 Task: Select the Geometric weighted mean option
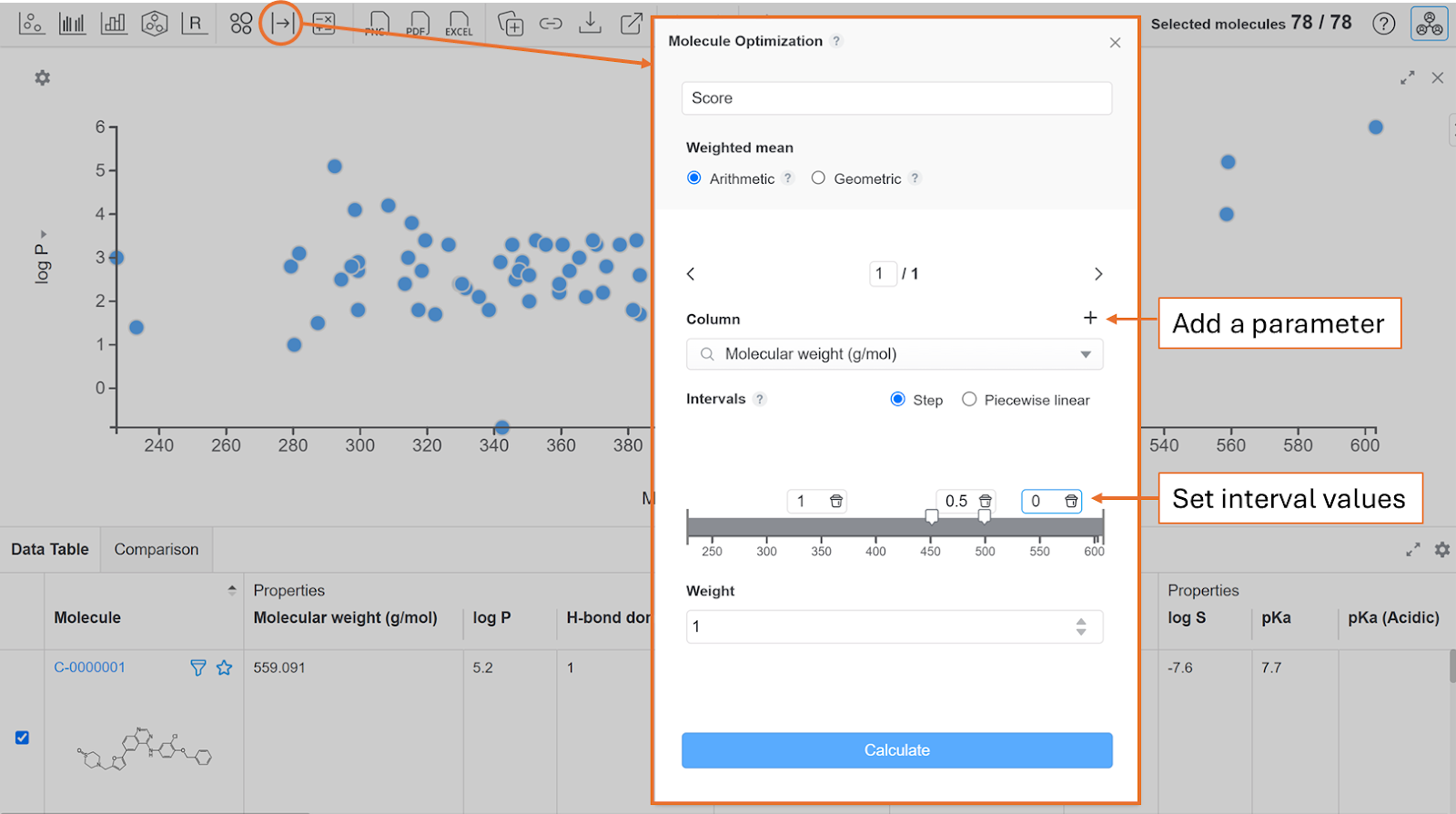coord(819,178)
